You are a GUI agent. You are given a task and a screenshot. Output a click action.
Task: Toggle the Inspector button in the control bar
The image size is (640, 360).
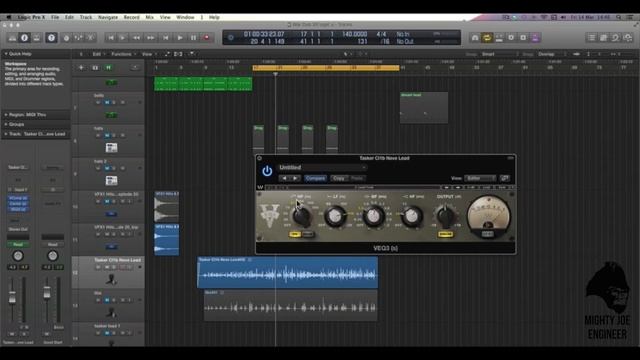[x=24, y=38]
